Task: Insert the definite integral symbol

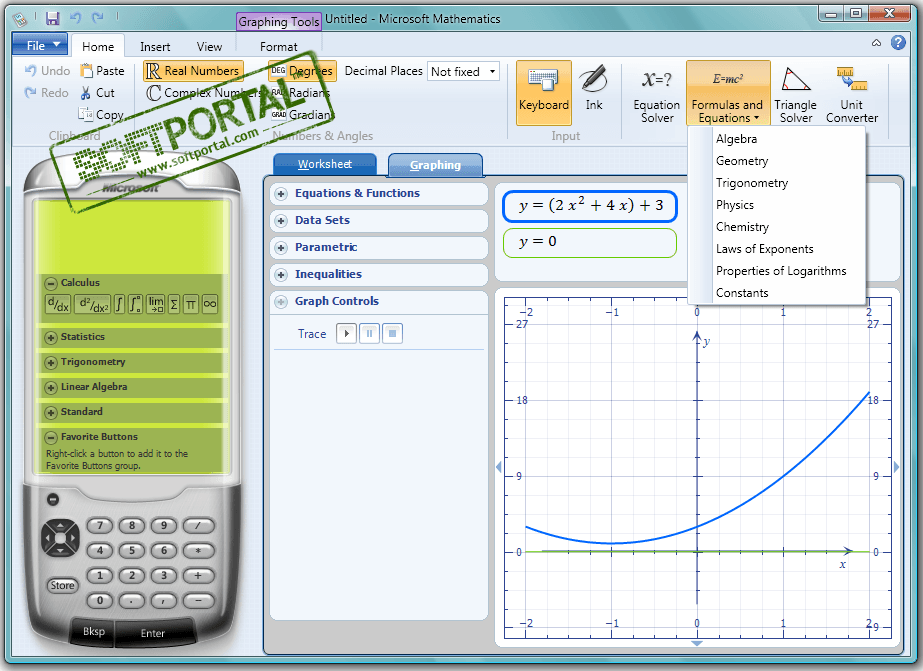Action: click(x=135, y=304)
